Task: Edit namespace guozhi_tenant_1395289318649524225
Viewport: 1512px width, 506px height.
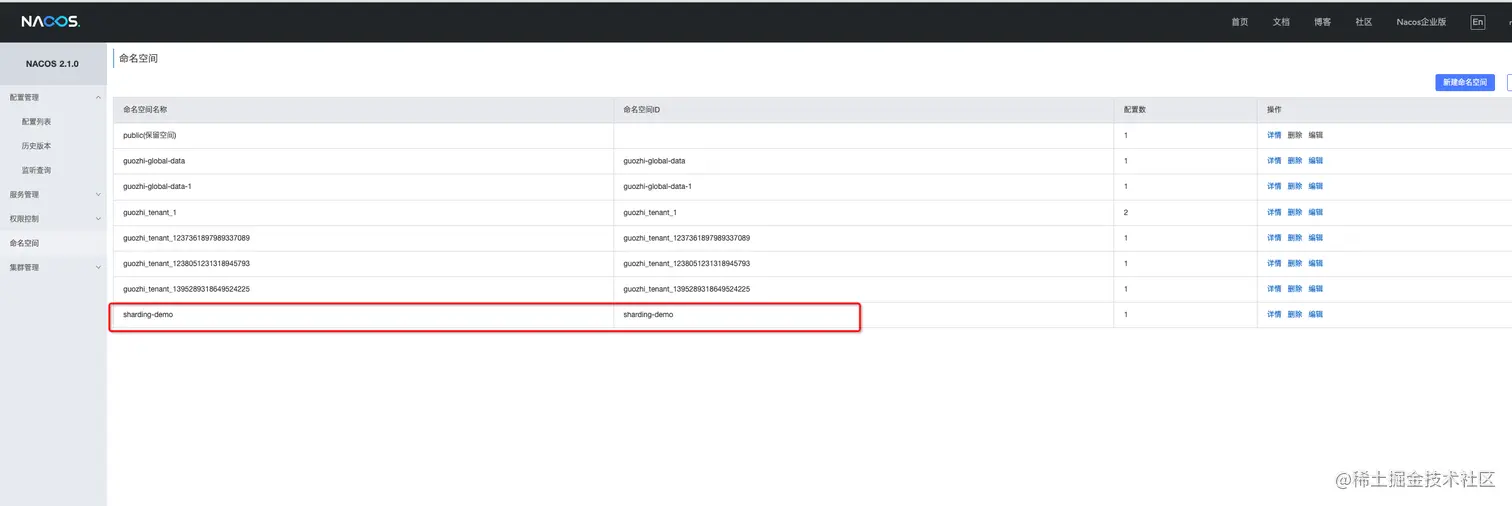Action: click(1315, 289)
